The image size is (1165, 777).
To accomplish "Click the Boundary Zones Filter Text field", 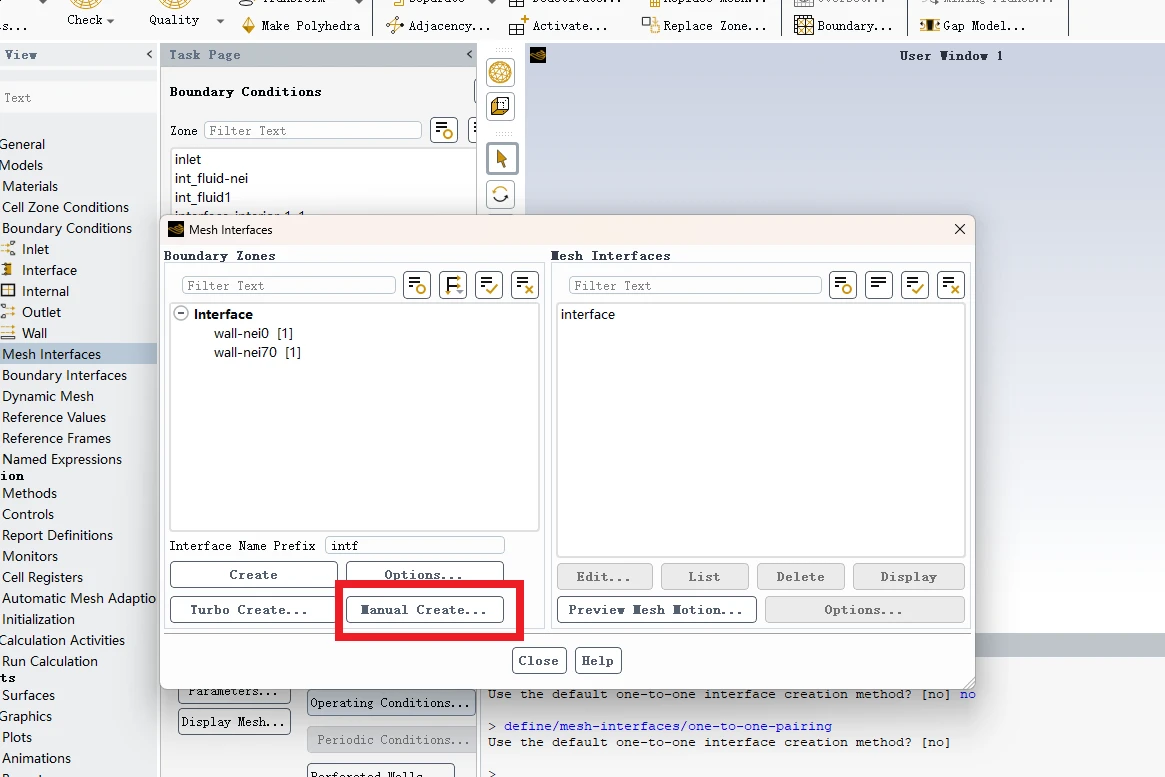I will (288, 285).
